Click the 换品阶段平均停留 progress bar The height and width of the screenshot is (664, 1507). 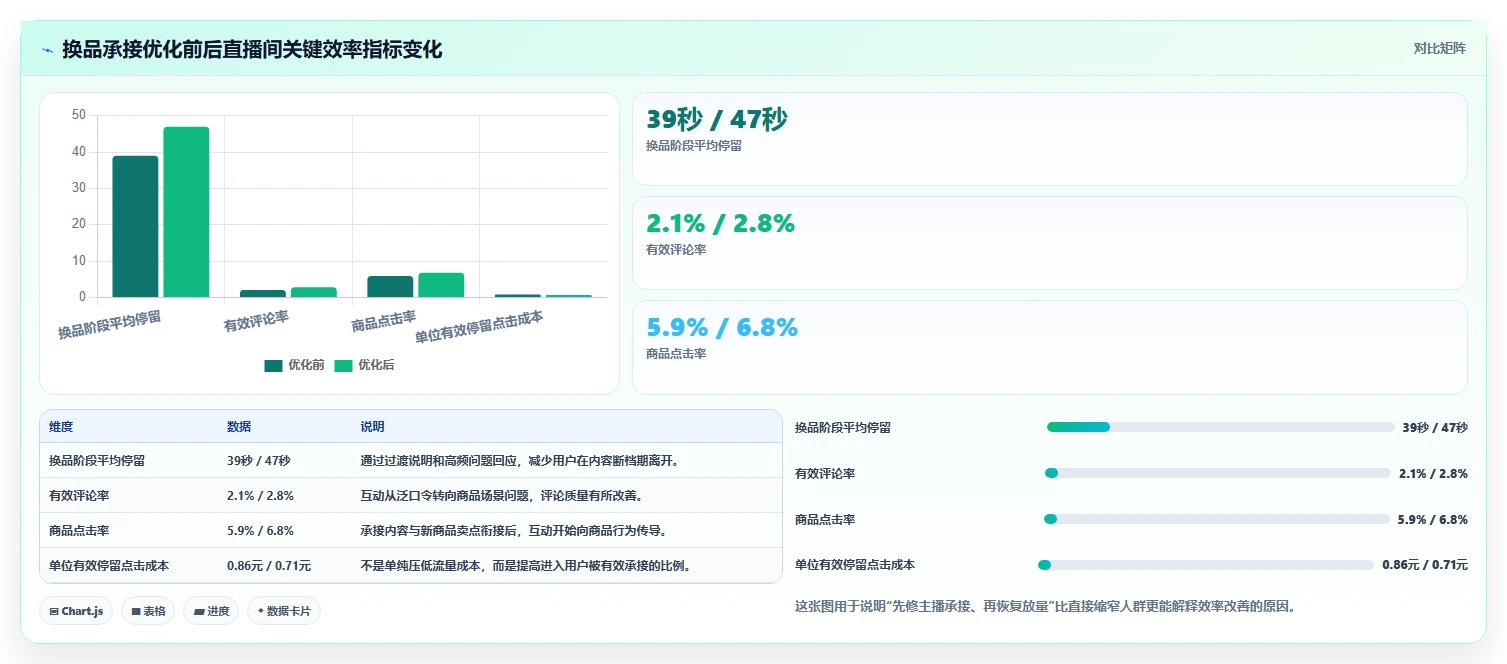click(x=1220, y=427)
